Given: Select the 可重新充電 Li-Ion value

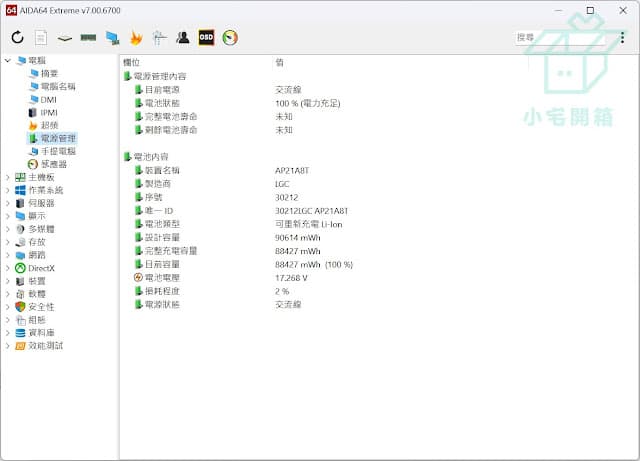Looking at the screenshot, I should (x=309, y=224).
